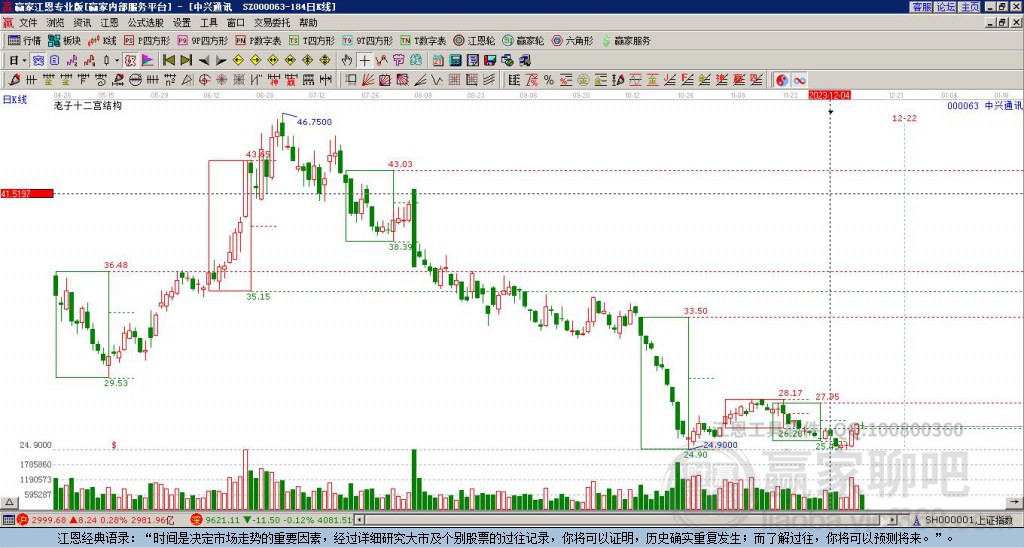Open the 江恩轮 Gann wheel

pyautogui.click(x=474, y=40)
